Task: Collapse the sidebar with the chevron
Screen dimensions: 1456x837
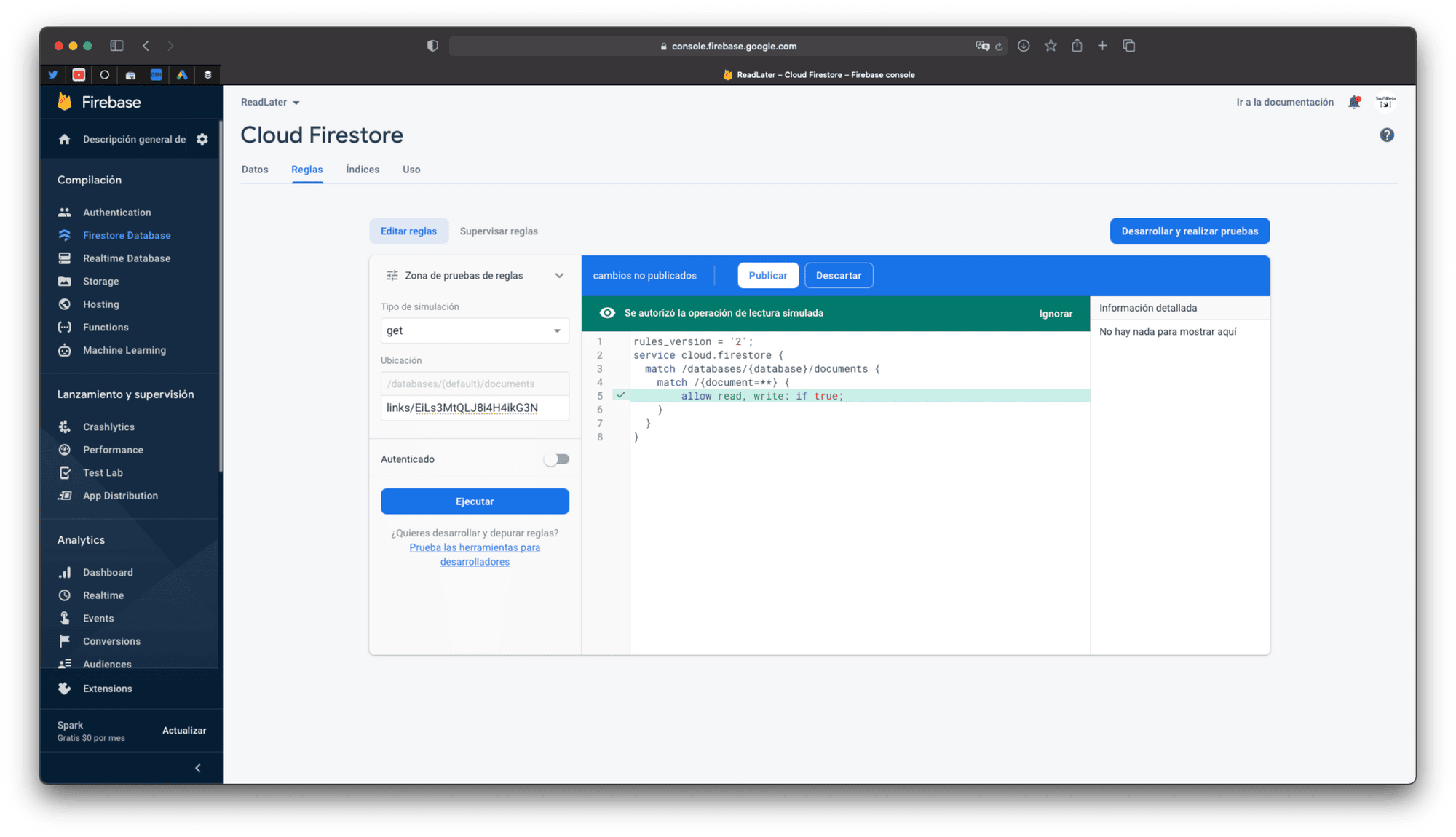Action: click(198, 768)
